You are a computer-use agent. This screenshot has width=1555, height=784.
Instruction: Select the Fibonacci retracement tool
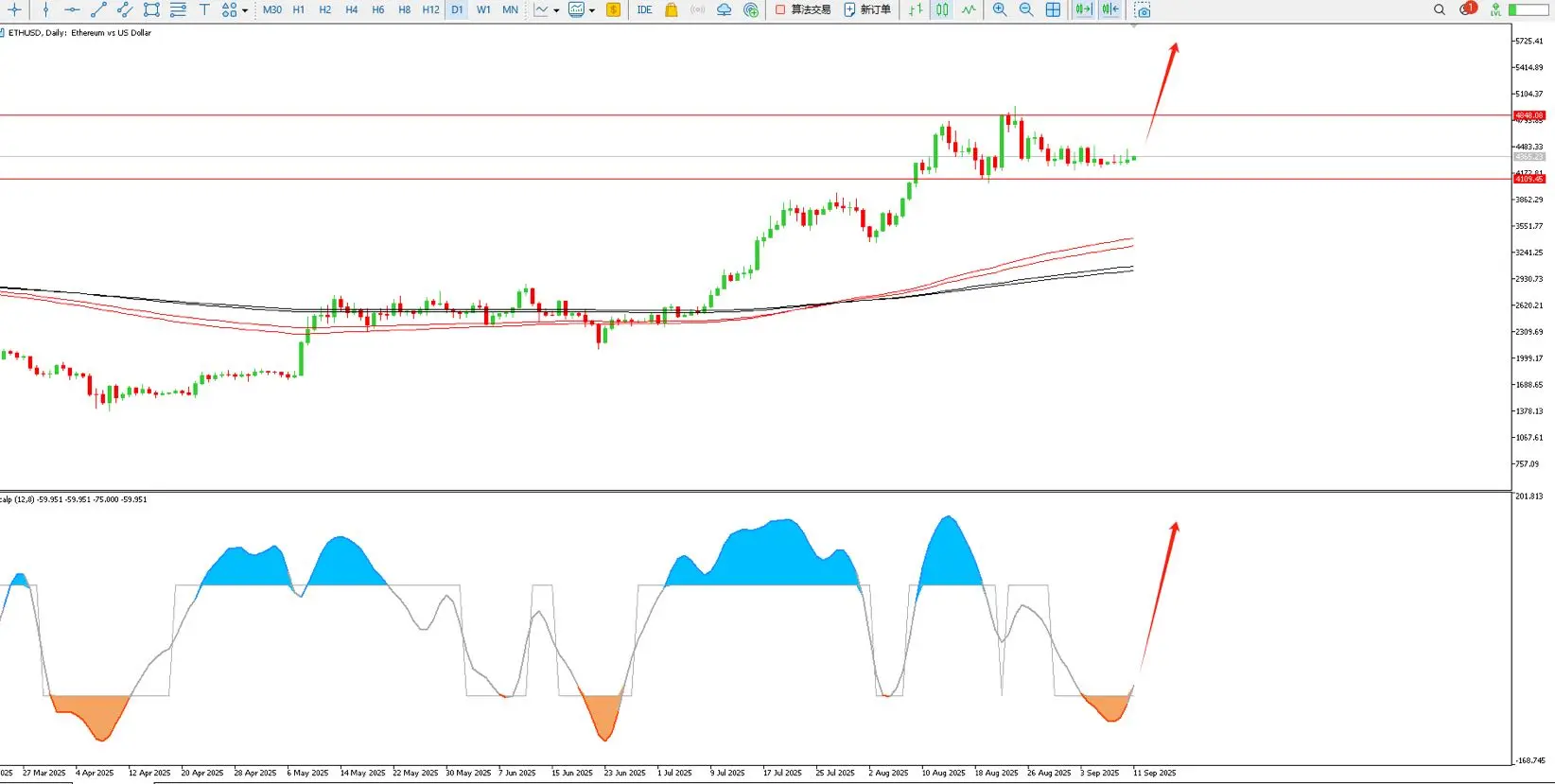(178, 9)
